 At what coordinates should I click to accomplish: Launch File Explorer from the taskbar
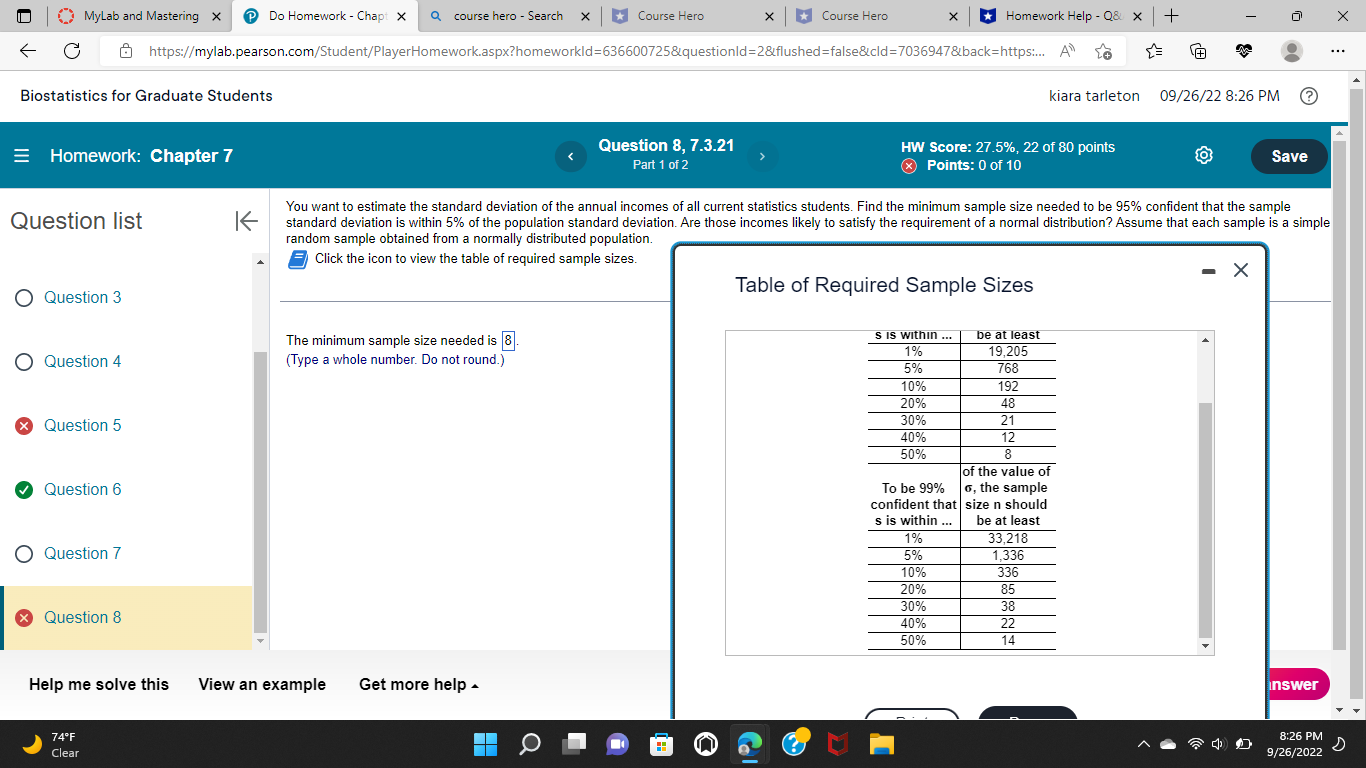click(880, 744)
